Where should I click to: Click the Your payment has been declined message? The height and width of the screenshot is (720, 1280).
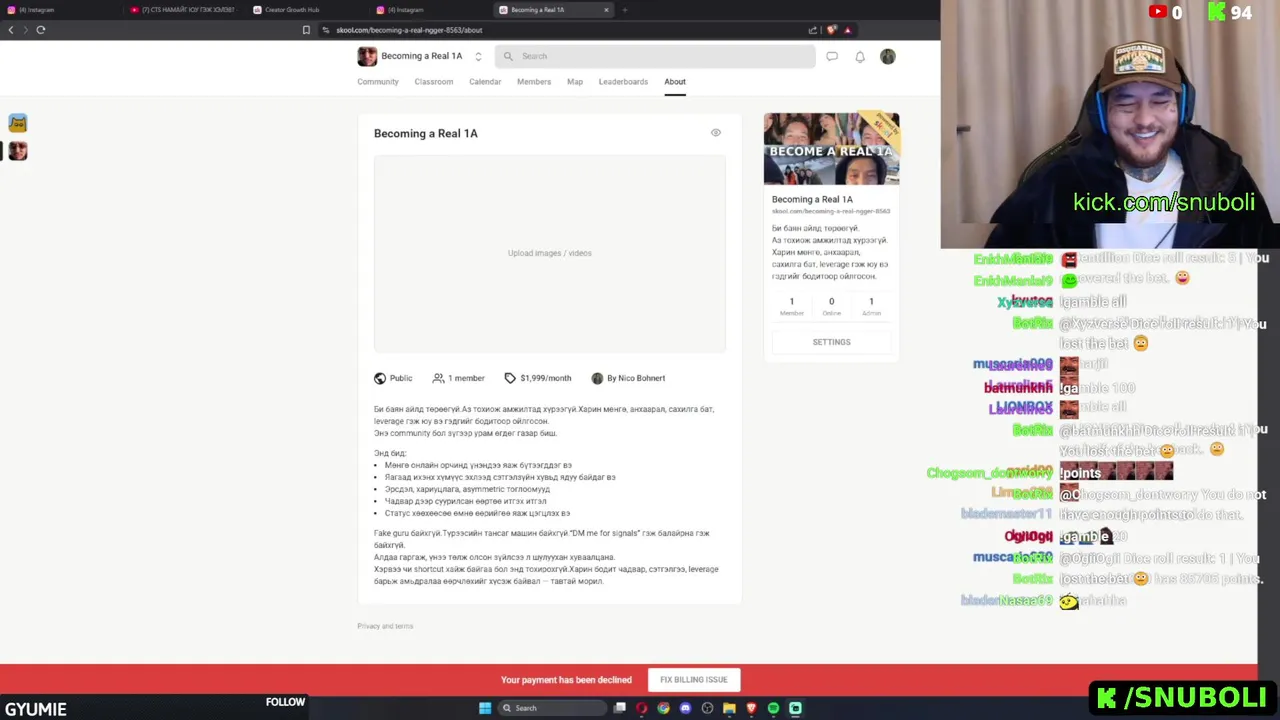click(x=566, y=680)
